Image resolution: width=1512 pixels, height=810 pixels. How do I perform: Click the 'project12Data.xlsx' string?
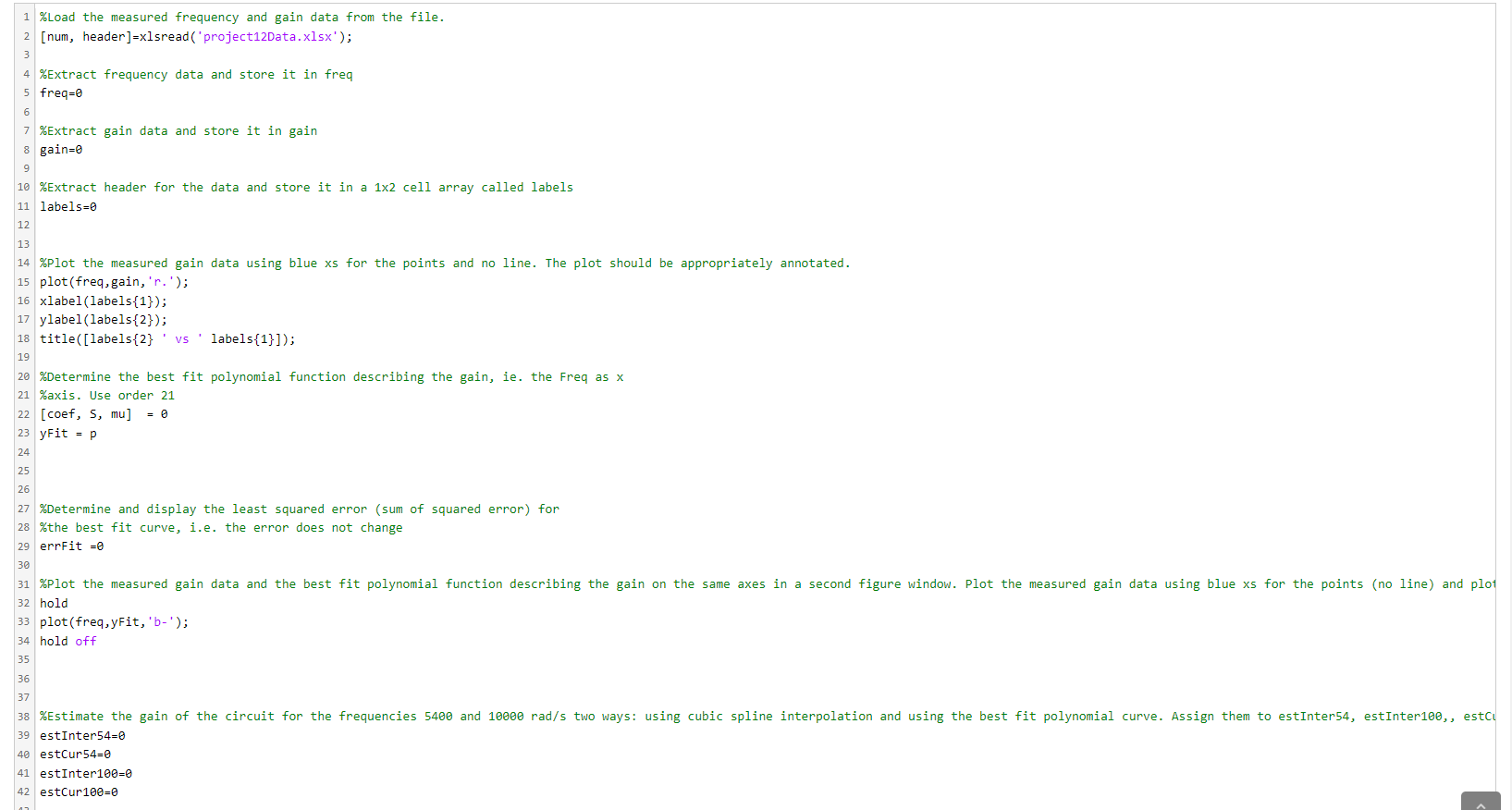point(267,37)
